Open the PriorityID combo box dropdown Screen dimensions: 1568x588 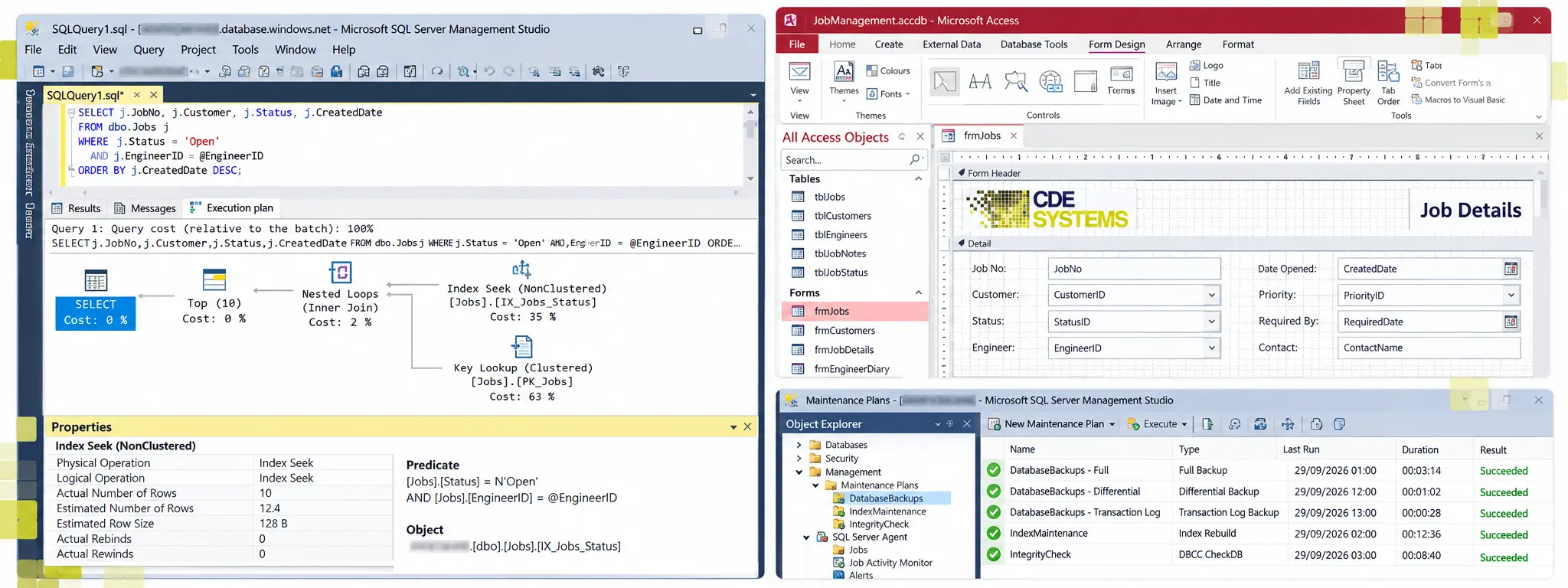(x=1511, y=296)
